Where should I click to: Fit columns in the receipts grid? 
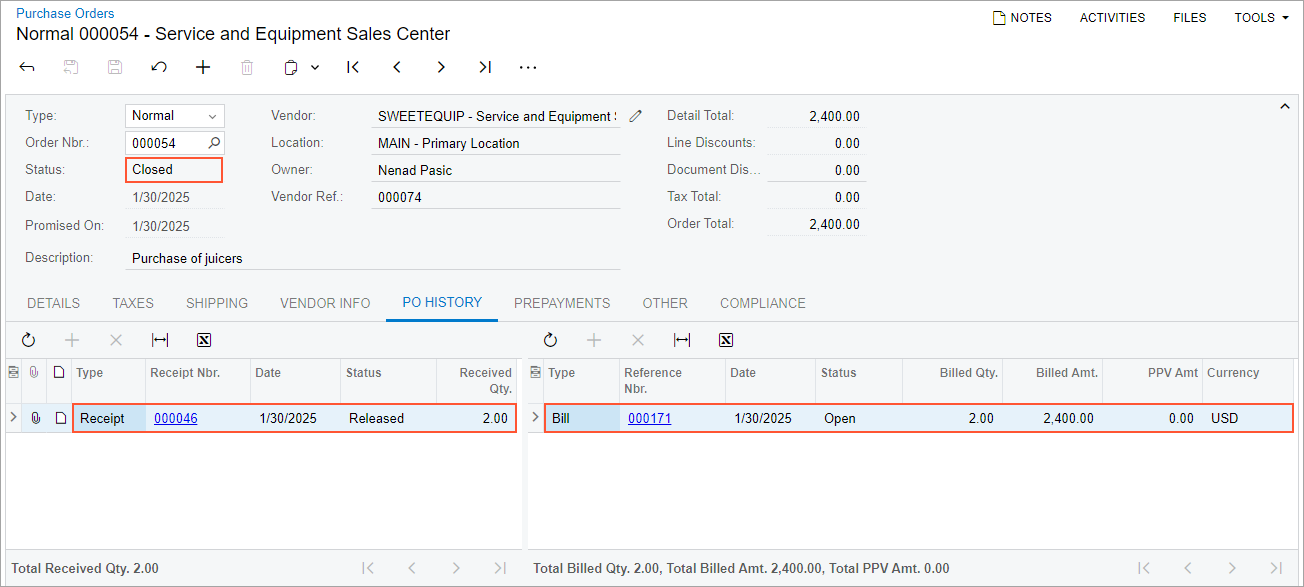click(160, 340)
